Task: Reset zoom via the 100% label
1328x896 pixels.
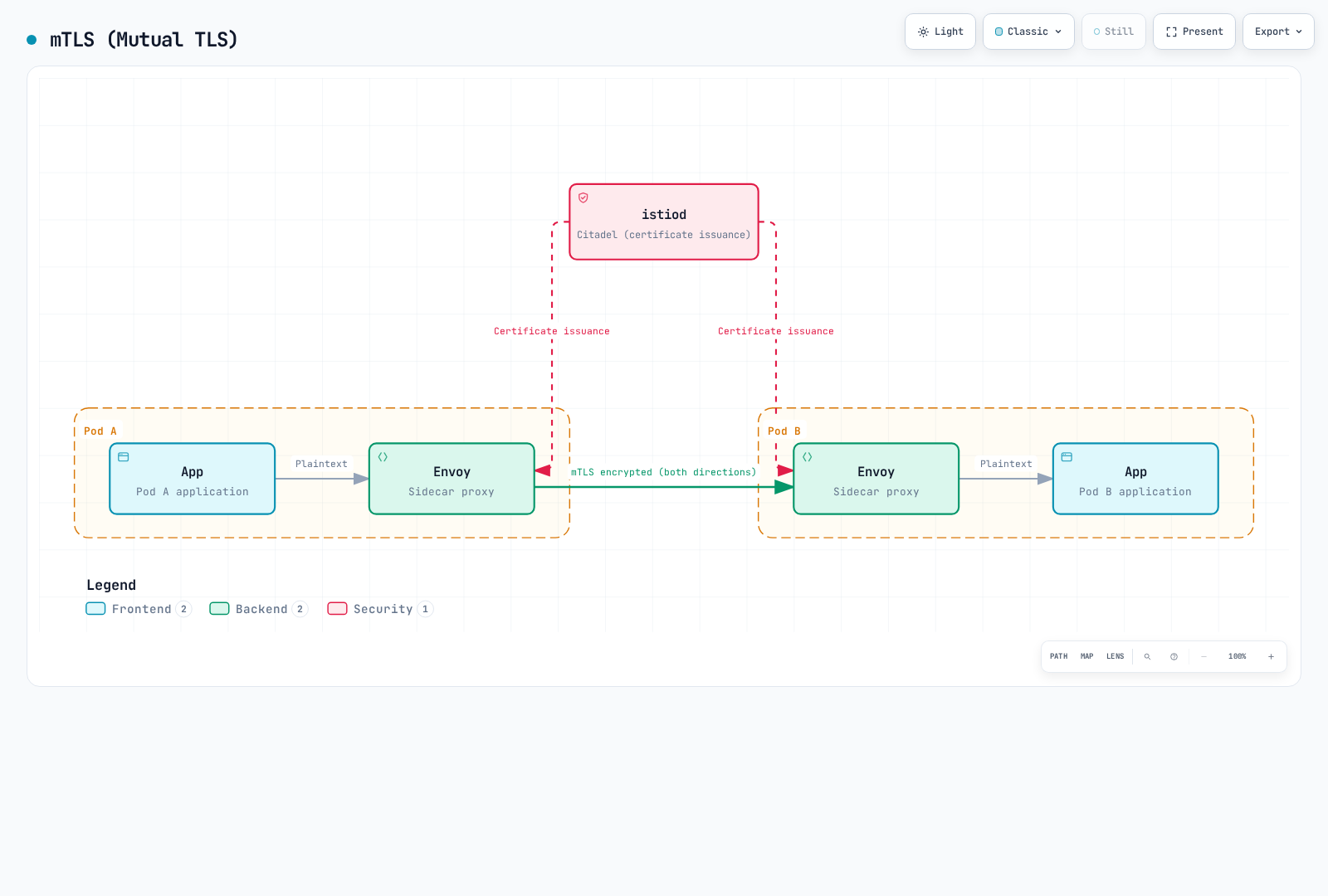Action: click(1238, 656)
